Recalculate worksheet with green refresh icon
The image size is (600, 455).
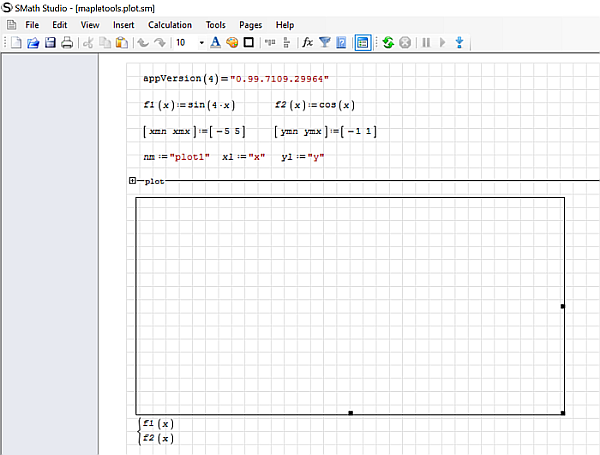388,43
